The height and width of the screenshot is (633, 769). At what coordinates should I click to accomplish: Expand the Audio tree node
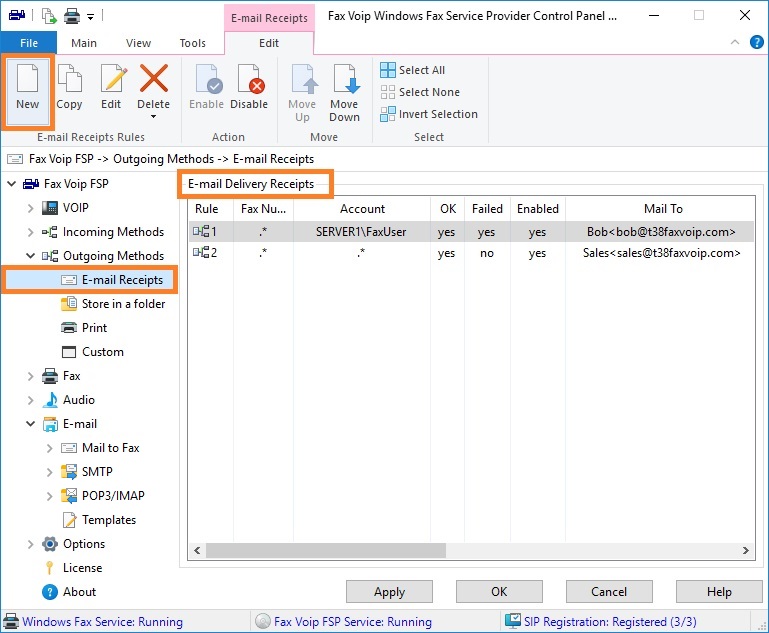pos(30,401)
